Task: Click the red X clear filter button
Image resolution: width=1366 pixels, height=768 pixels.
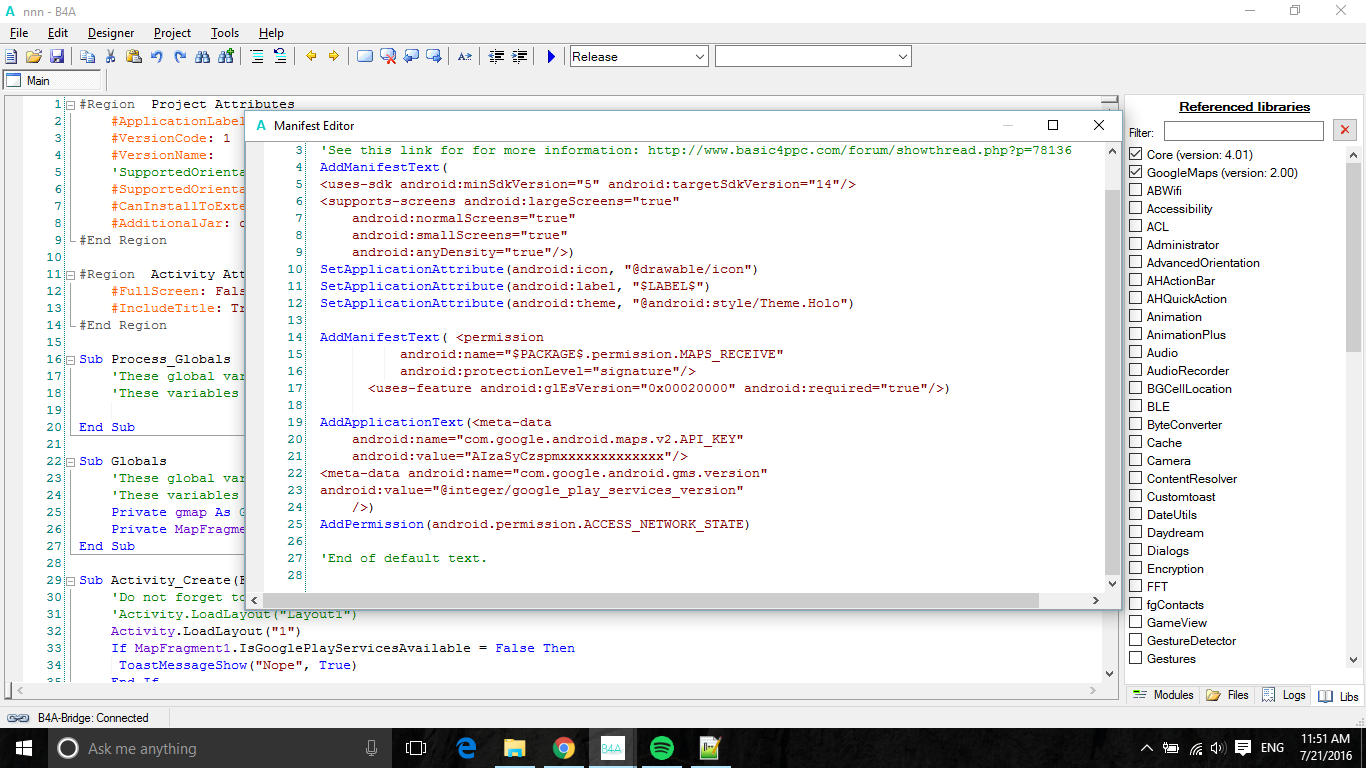Action: pos(1344,131)
